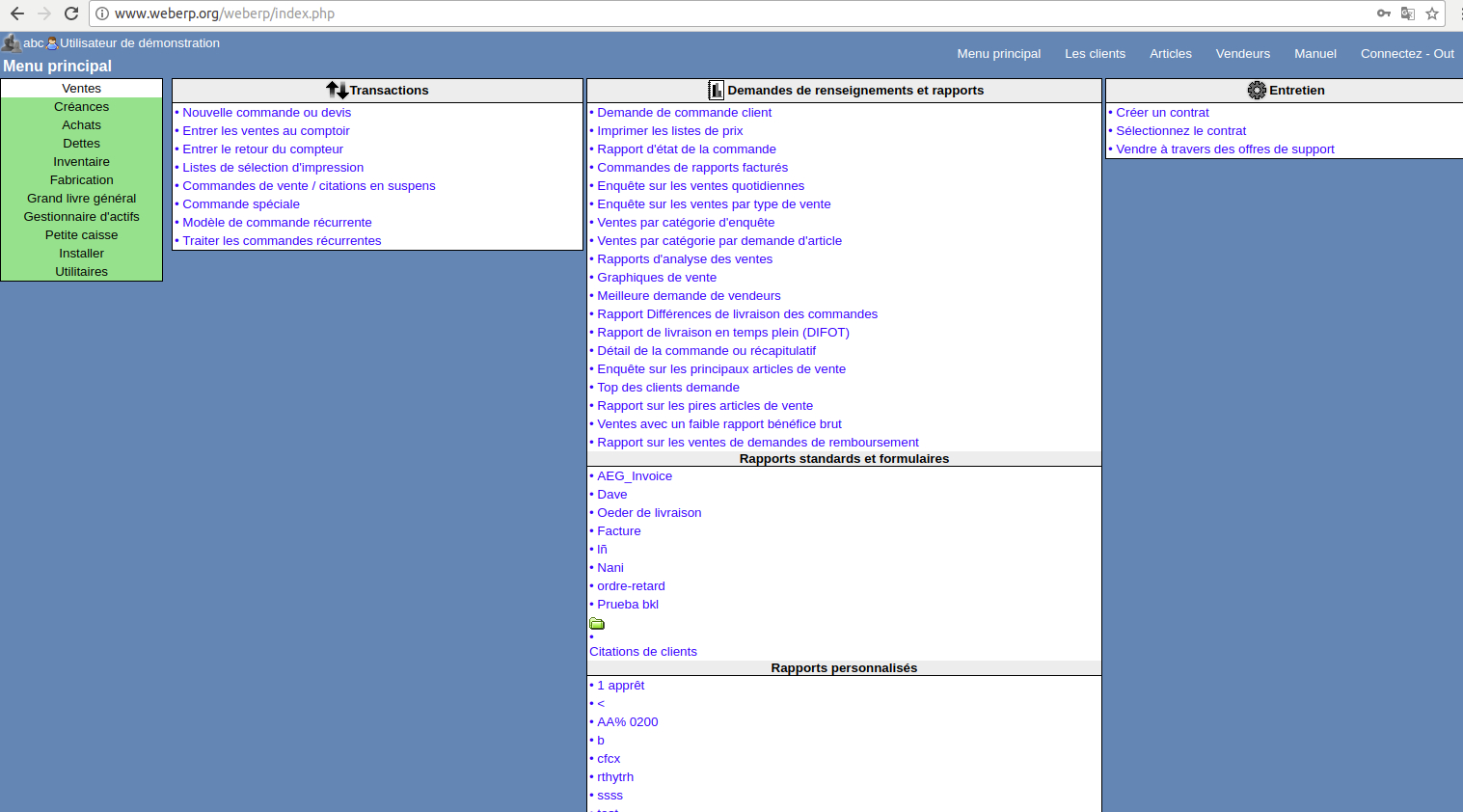Select the Achats module tab

tap(82, 124)
